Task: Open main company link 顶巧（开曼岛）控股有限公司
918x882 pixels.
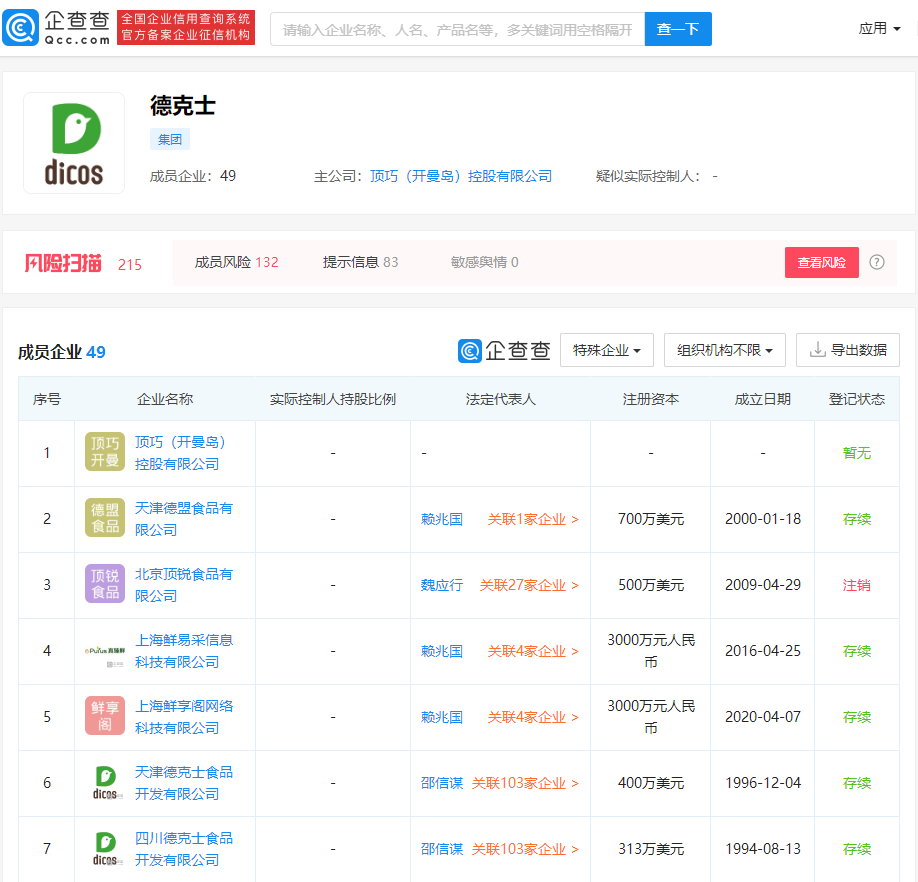Action: [461, 176]
